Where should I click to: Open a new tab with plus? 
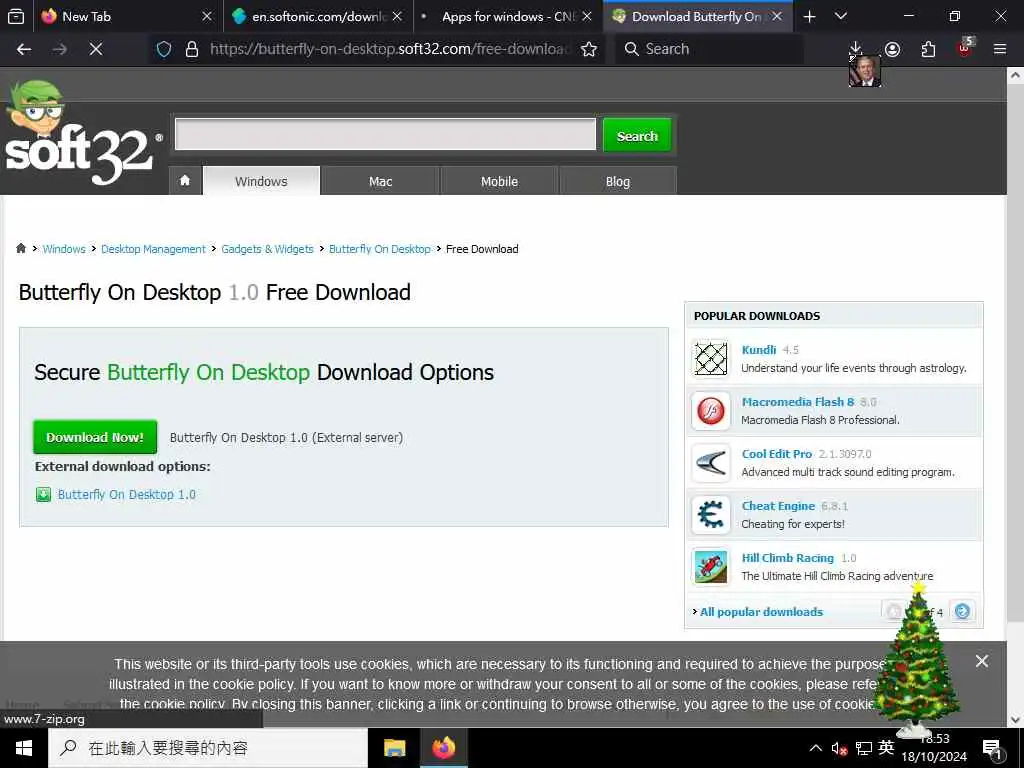[809, 16]
